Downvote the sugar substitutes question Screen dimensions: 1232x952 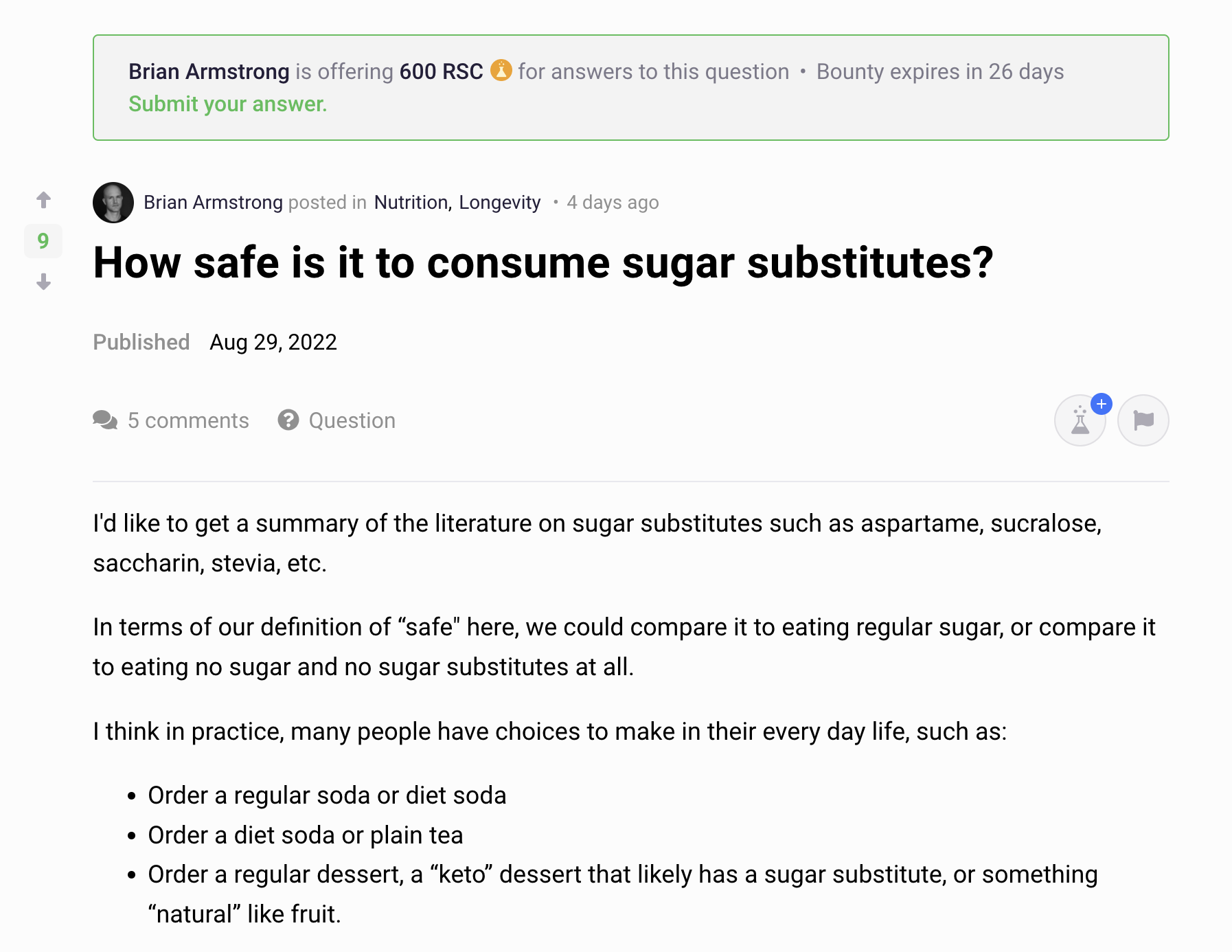43,282
